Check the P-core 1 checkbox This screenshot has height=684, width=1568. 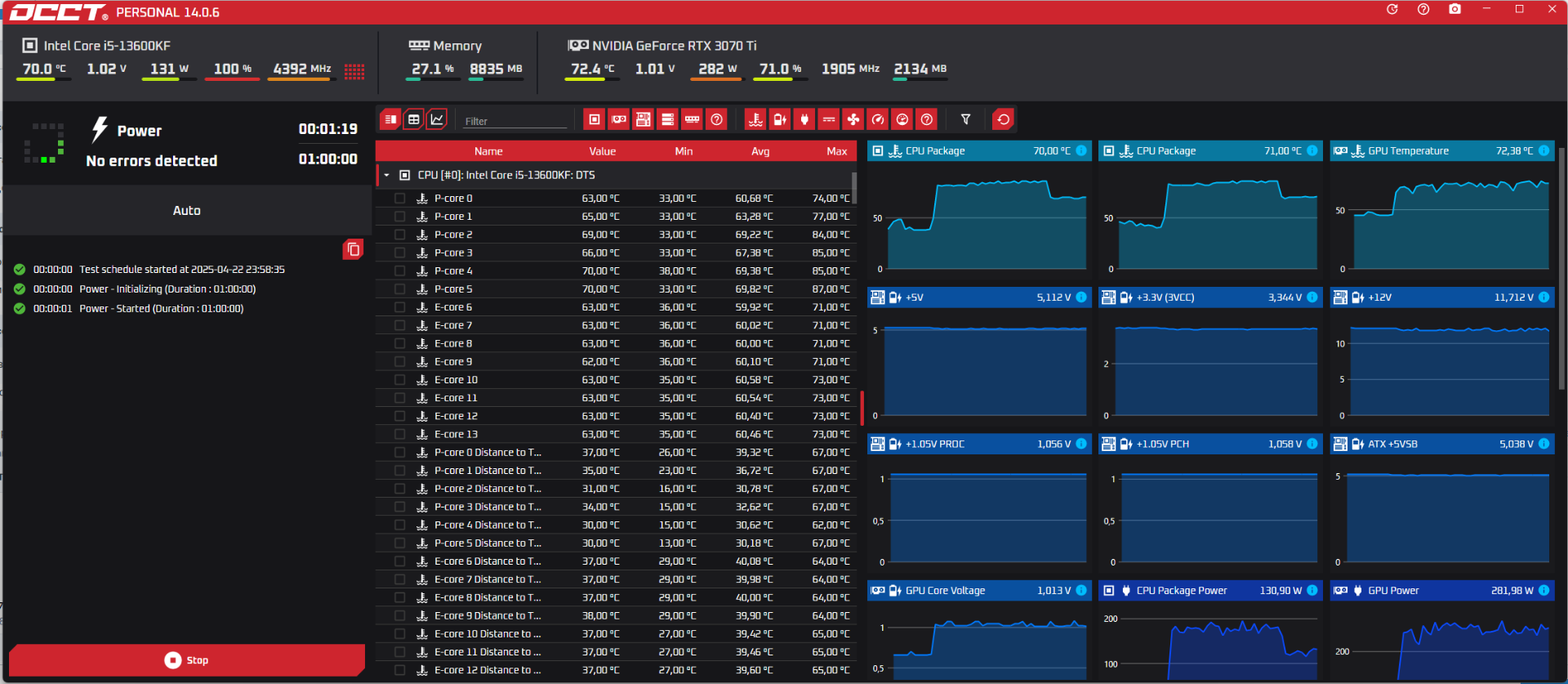[399, 217]
